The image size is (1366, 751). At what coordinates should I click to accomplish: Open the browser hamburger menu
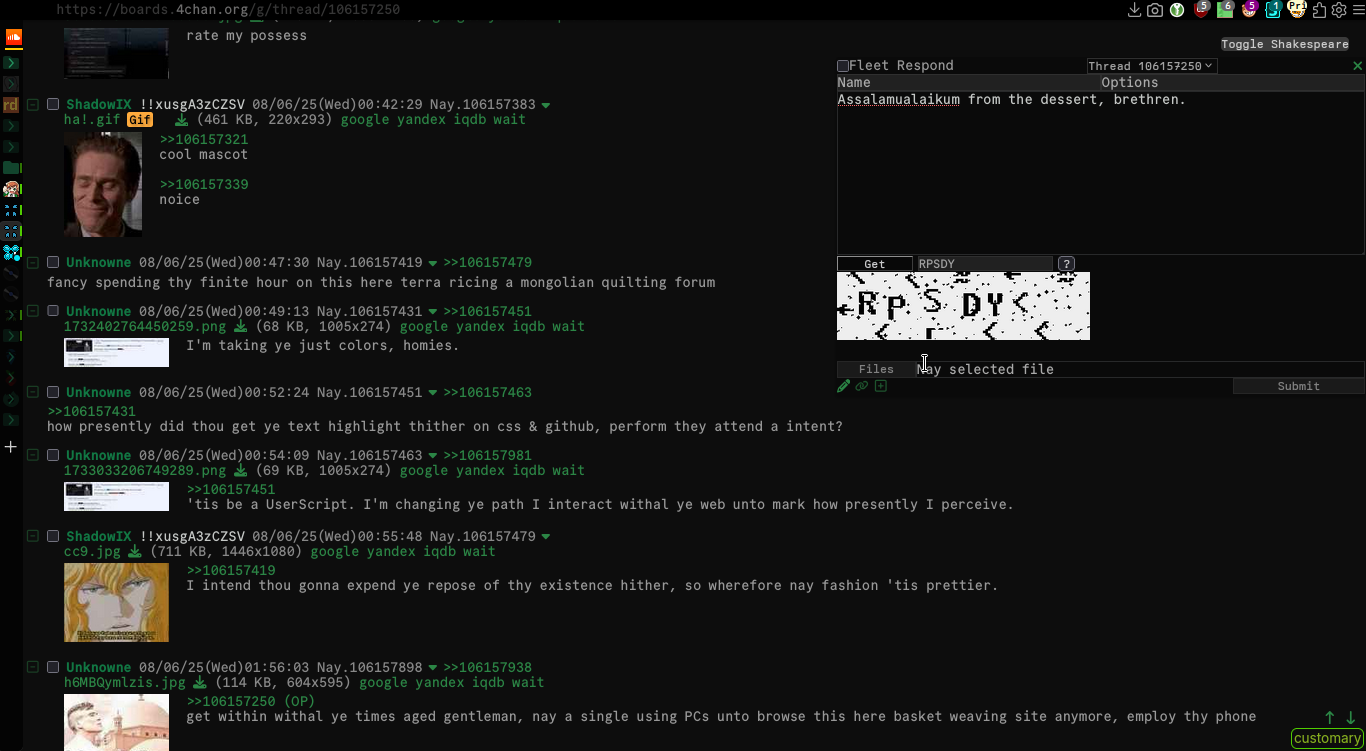point(1357,10)
